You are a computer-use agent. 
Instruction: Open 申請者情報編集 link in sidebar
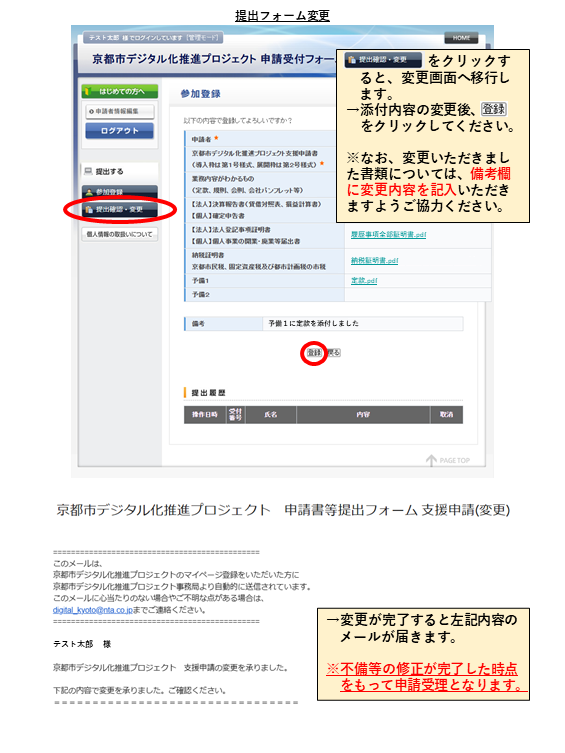coord(120,111)
